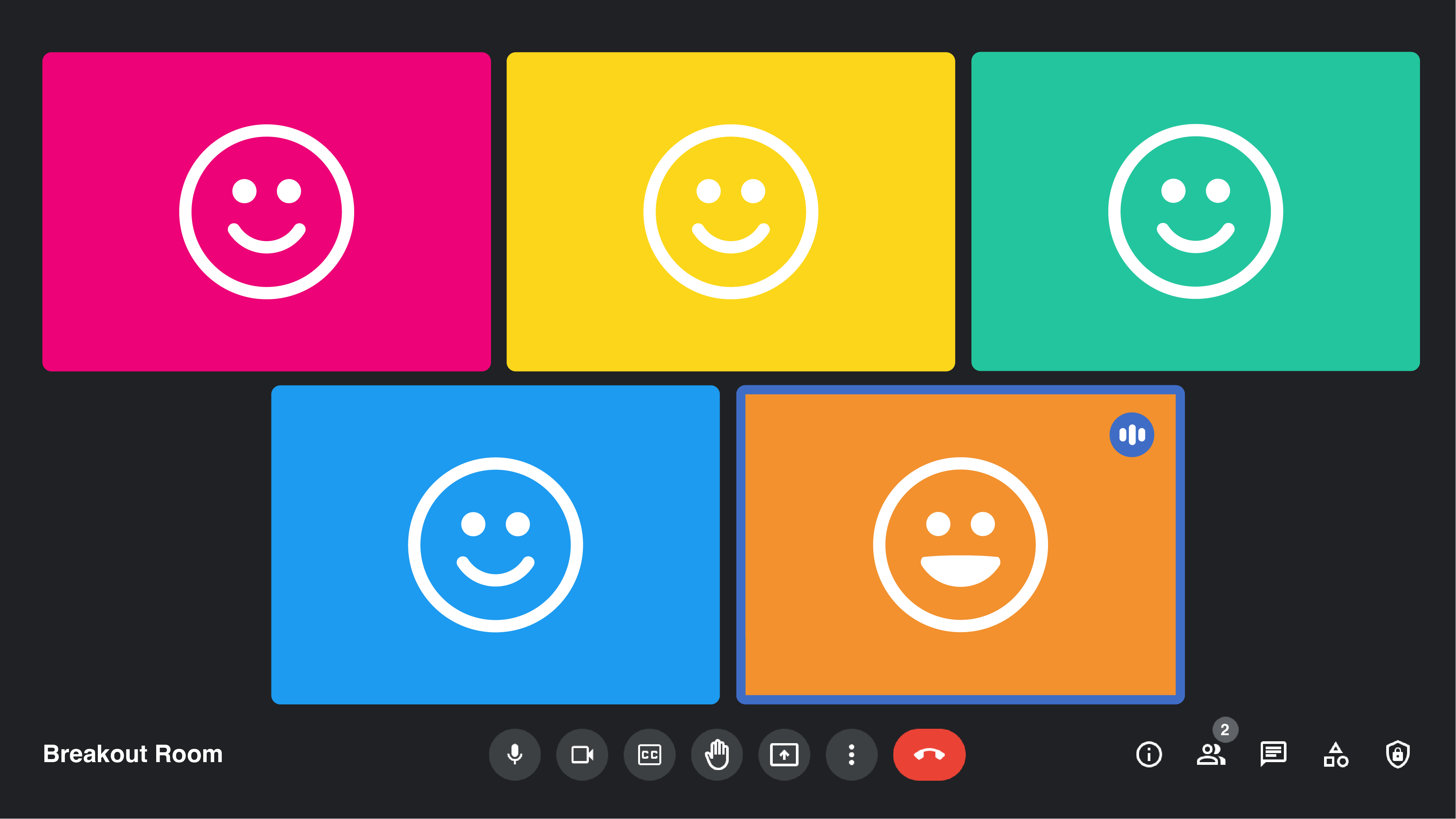Screen dimensions: 1456x819
Task: Click the Breakout Room meeting title
Action: point(133,754)
